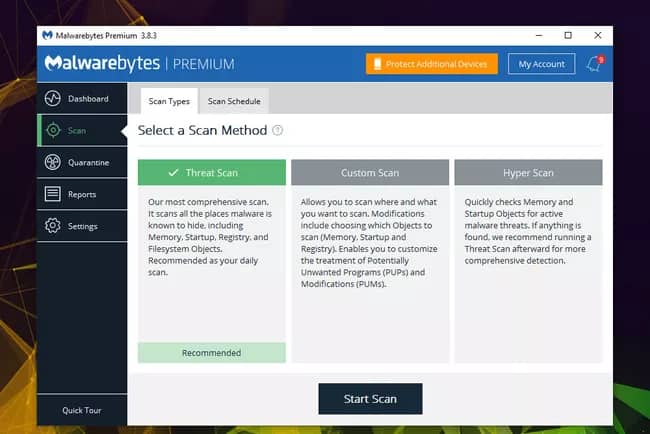Choose the Hyper Scan method

click(529, 172)
